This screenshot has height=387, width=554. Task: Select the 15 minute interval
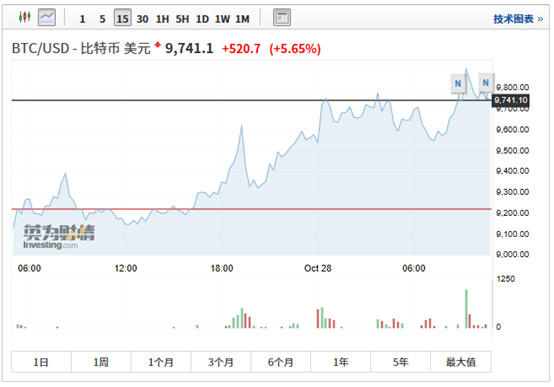click(122, 18)
